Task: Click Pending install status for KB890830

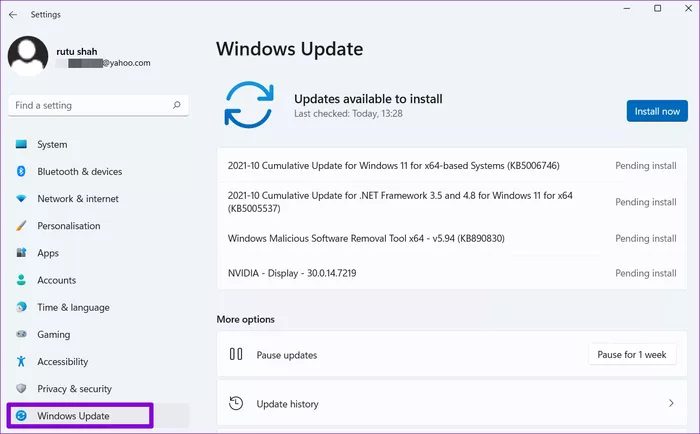Action: [x=646, y=238]
